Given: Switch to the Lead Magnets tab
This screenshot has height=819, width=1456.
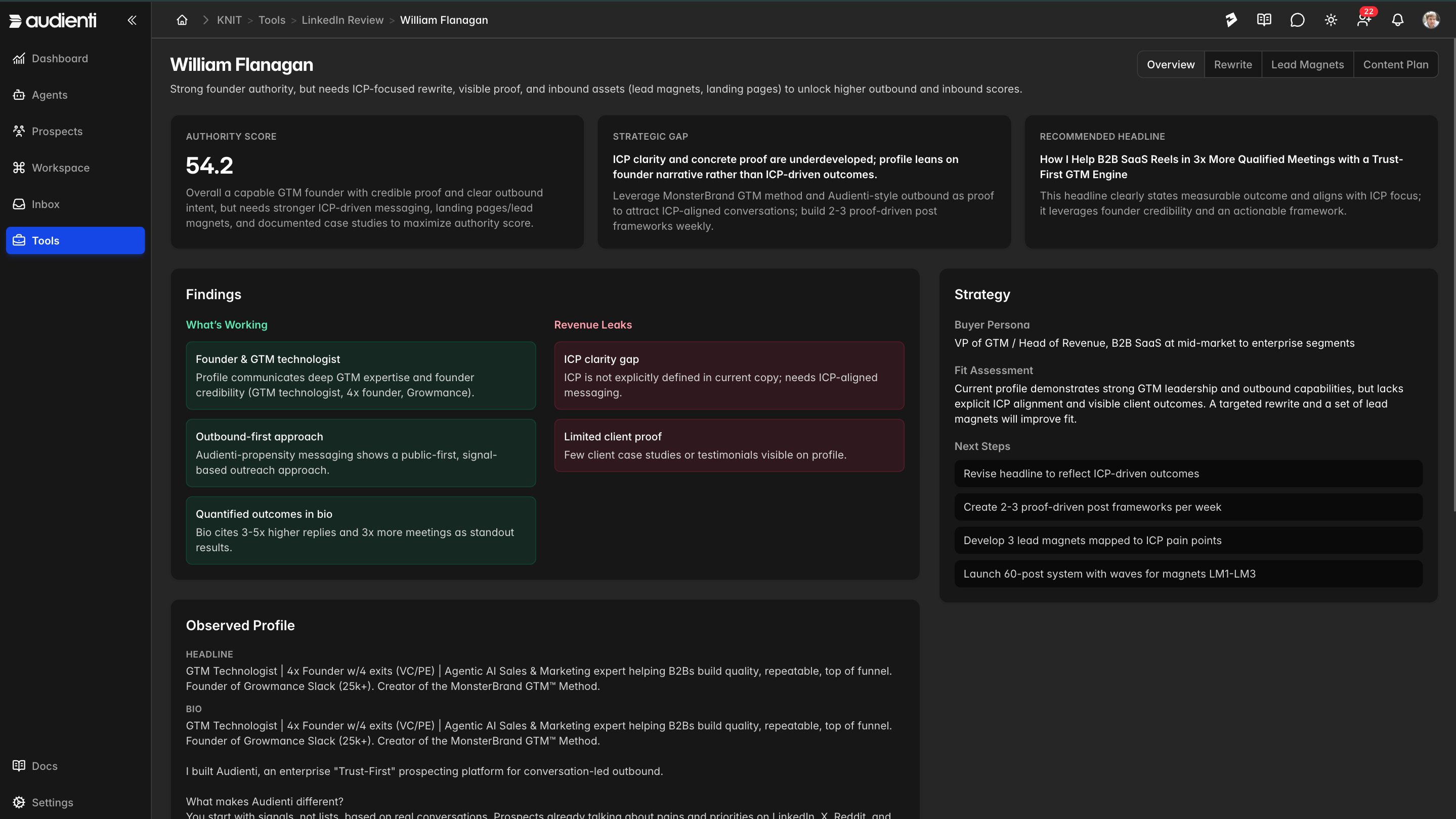Looking at the screenshot, I should 1307,64.
